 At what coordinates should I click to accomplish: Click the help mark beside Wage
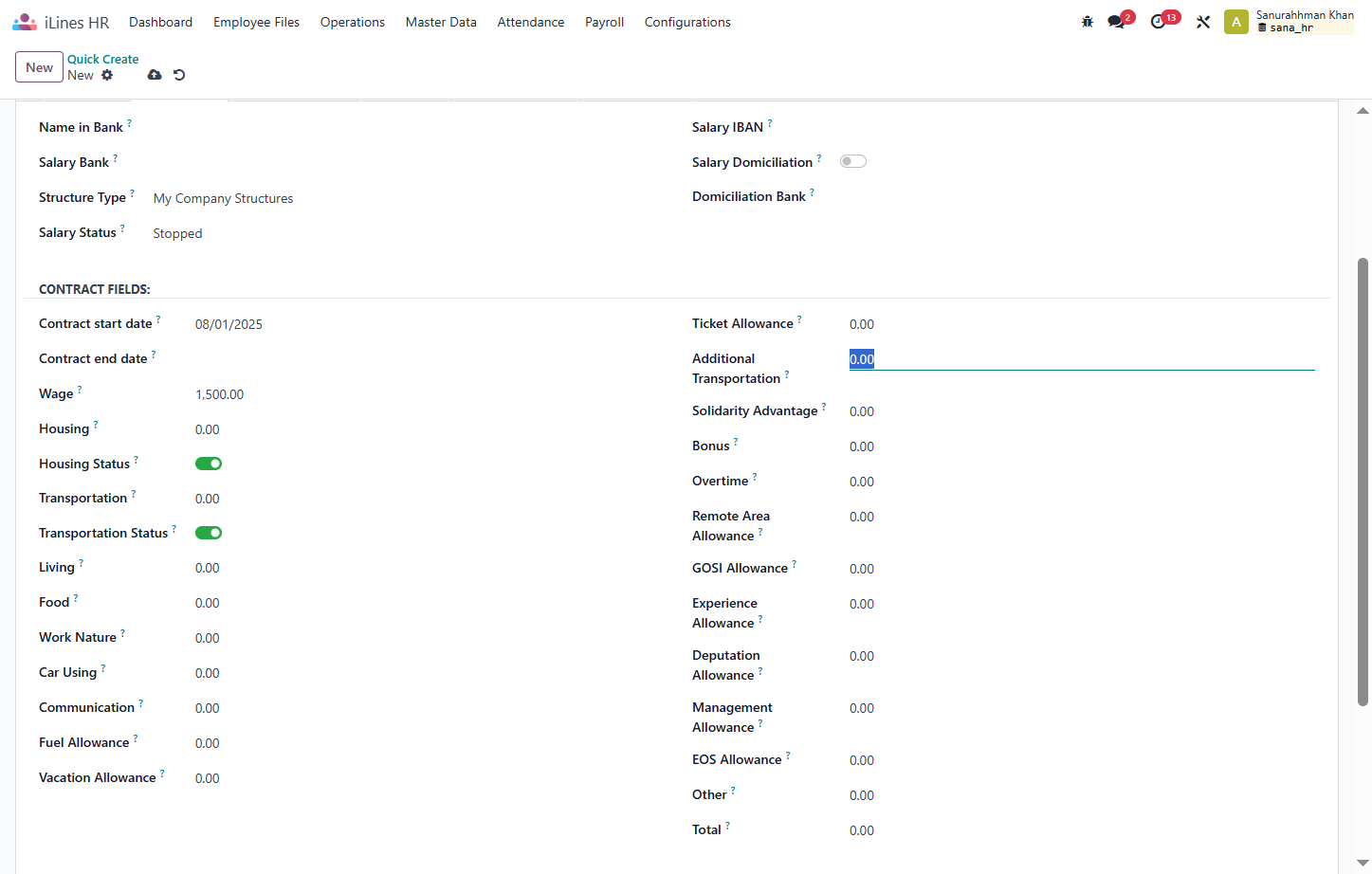click(80, 389)
